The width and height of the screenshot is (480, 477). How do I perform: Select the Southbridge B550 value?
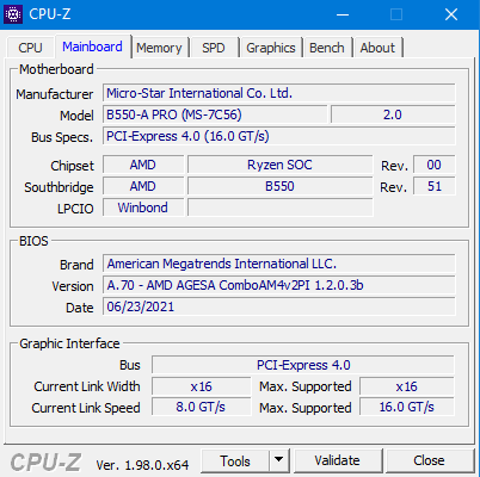tap(280, 186)
